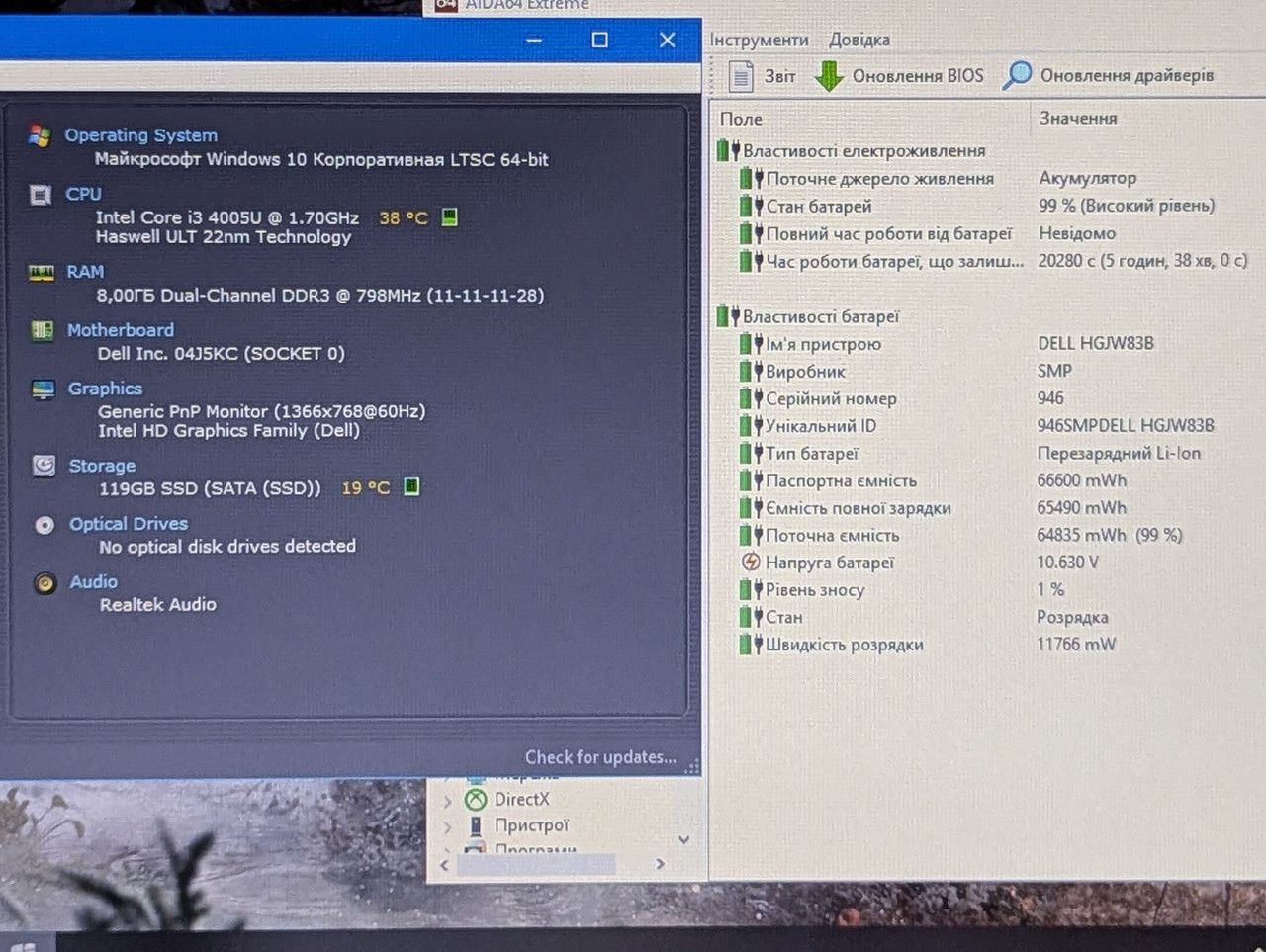The height and width of the screenshot is (952, 1266).
Task: Click the Пристрої device icon in AIDA64 tree
Action: coord(476,825)
